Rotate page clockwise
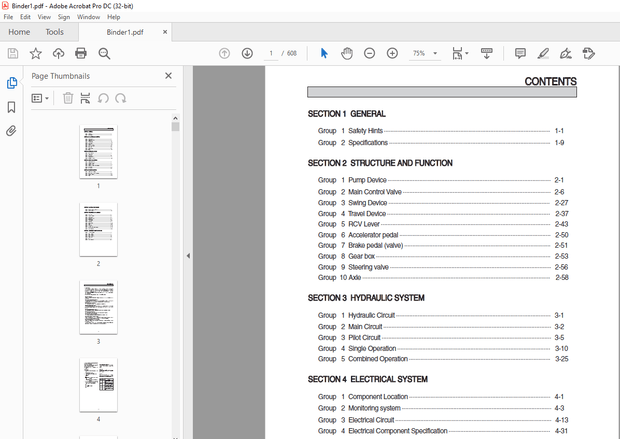 click(x=121, y=98)
